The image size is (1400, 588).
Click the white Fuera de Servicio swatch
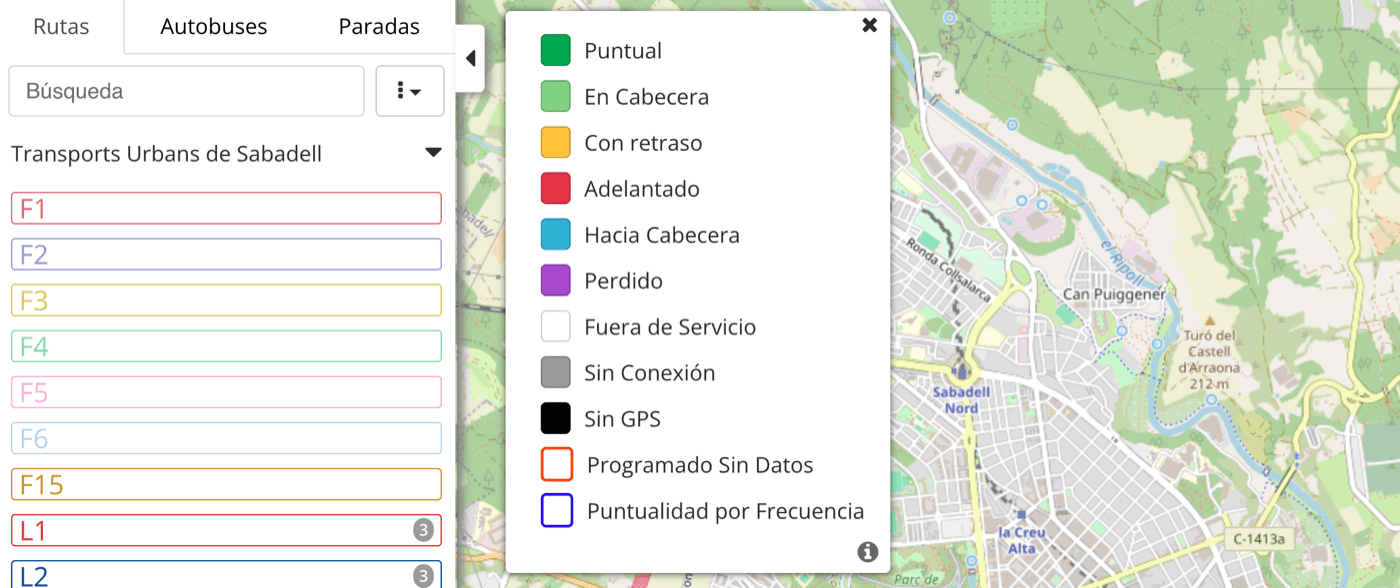(x=556, y=326)
